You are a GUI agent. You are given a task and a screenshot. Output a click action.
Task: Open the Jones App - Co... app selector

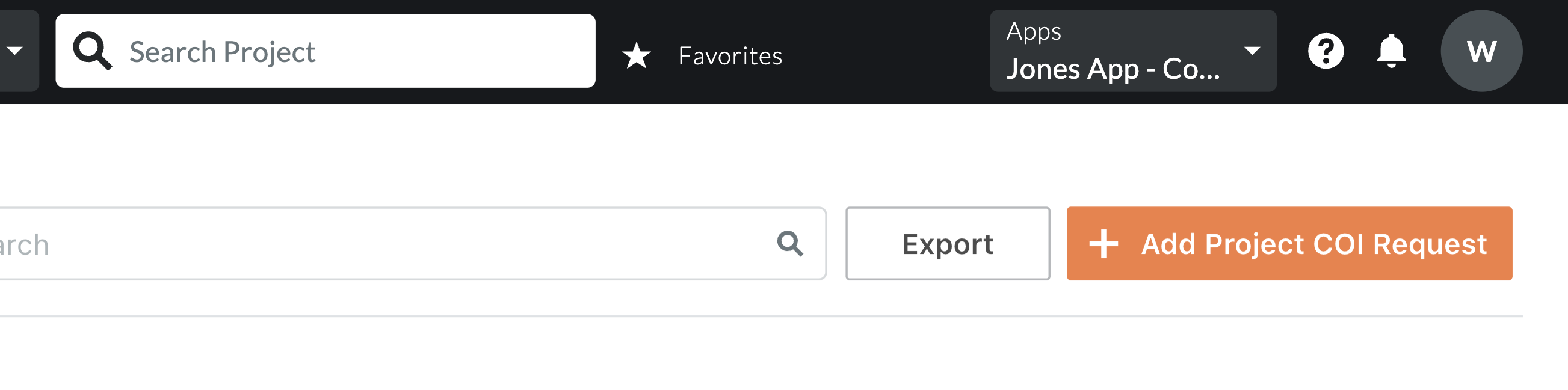point(1133,51)
